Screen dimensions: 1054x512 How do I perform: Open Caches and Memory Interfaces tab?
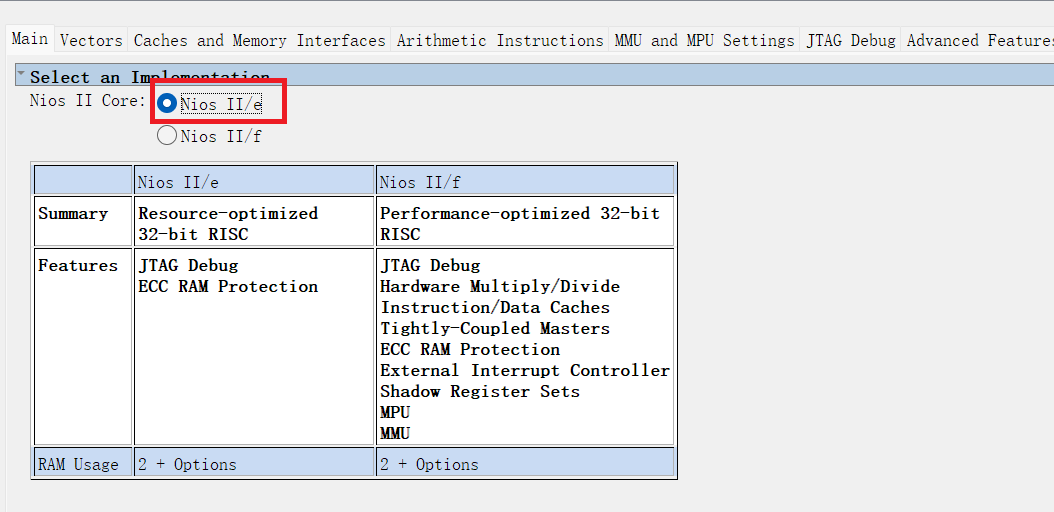259,41
